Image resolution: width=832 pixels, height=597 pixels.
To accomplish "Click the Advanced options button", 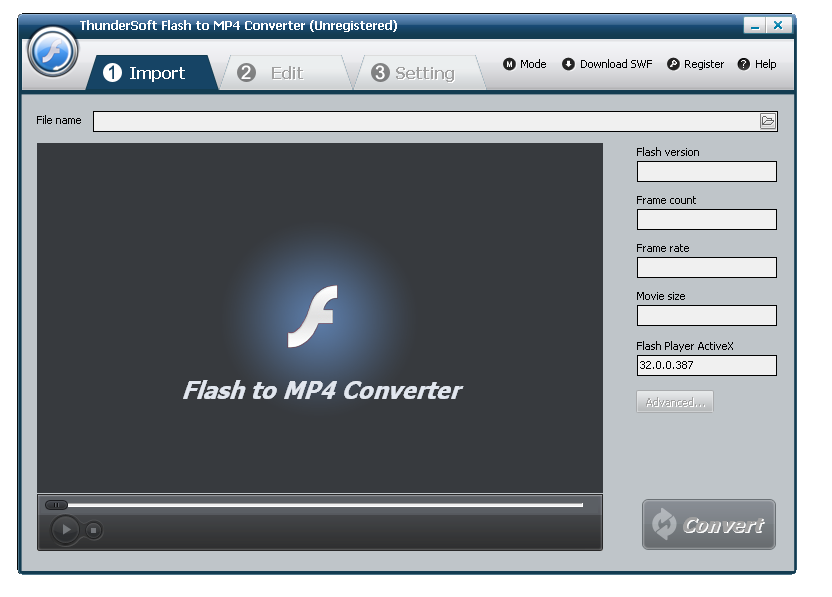I will [x=674, y=401].
